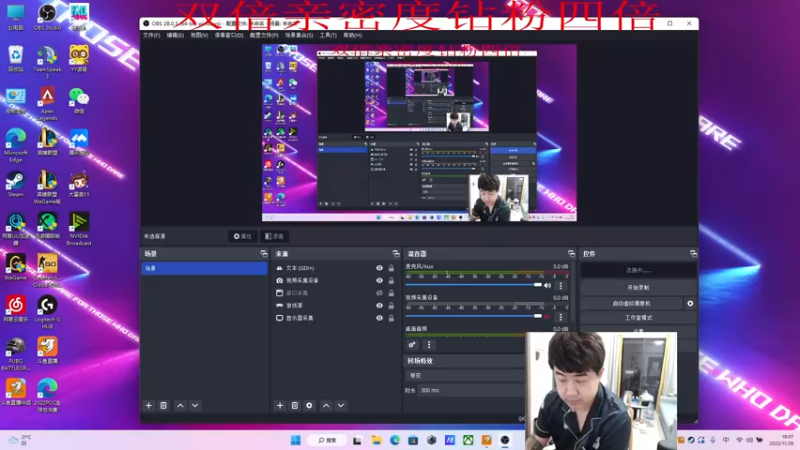800x450 pixels.
Task: Click the 开始录制 start recording button
Action: pos(638,288)
